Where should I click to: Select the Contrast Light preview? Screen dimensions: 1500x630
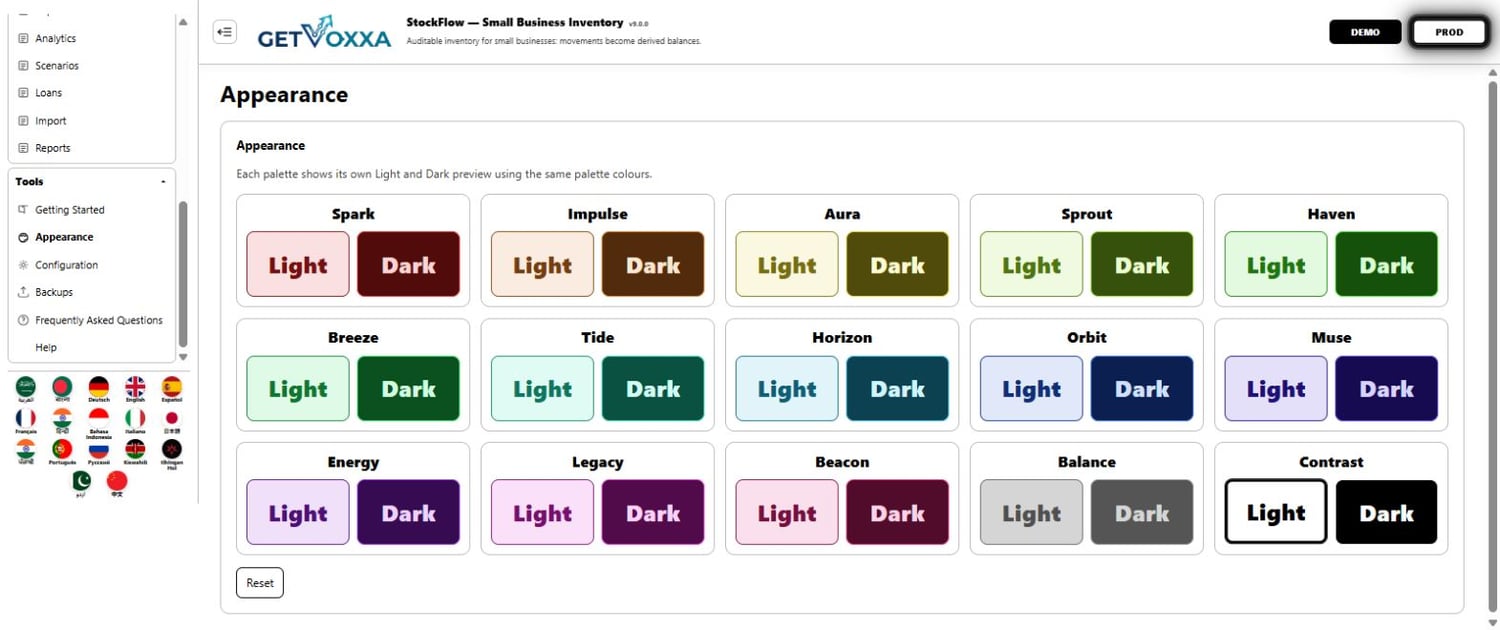click(1276, 512)
